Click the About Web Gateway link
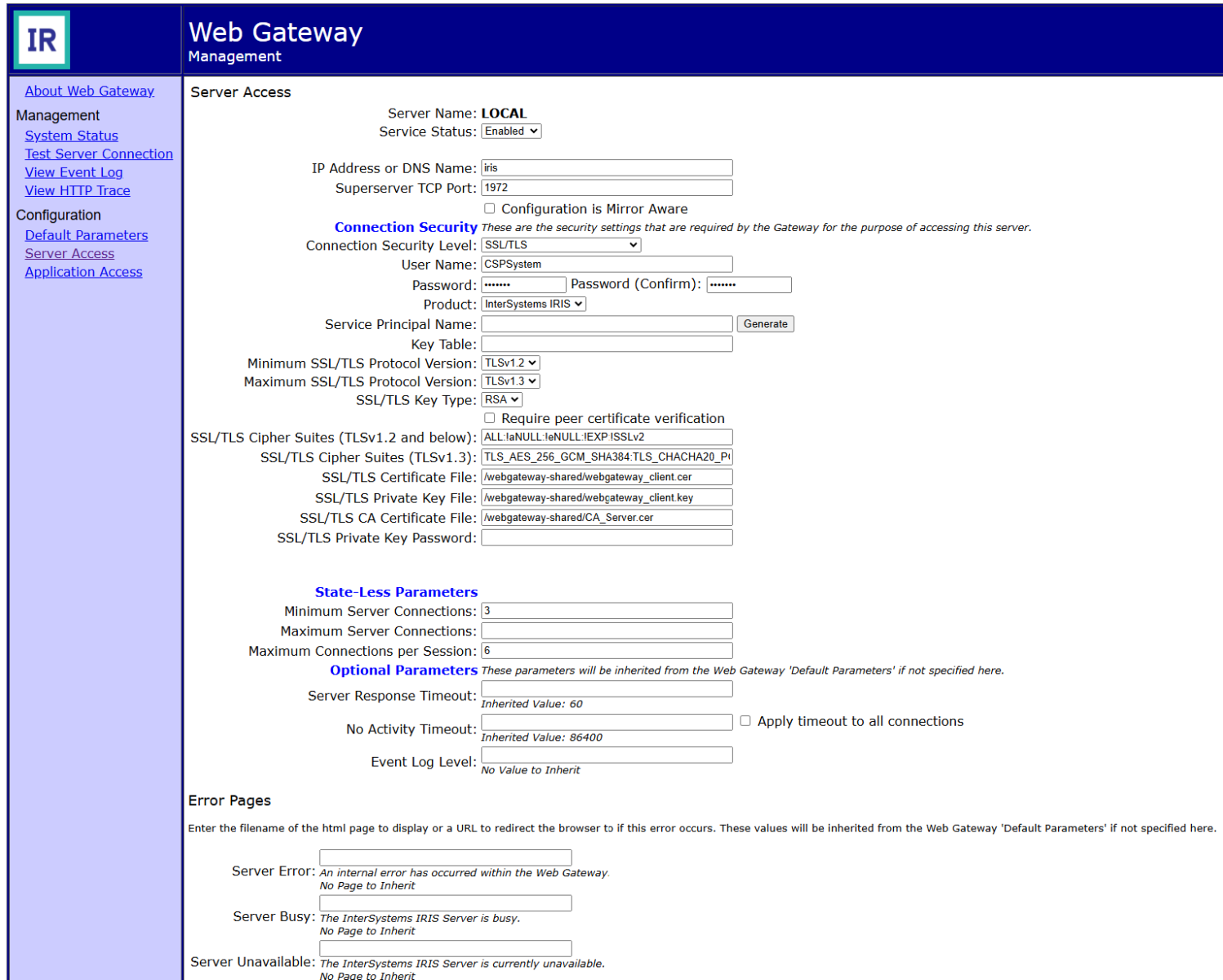 pyautogui.click(x=89, y=91)
